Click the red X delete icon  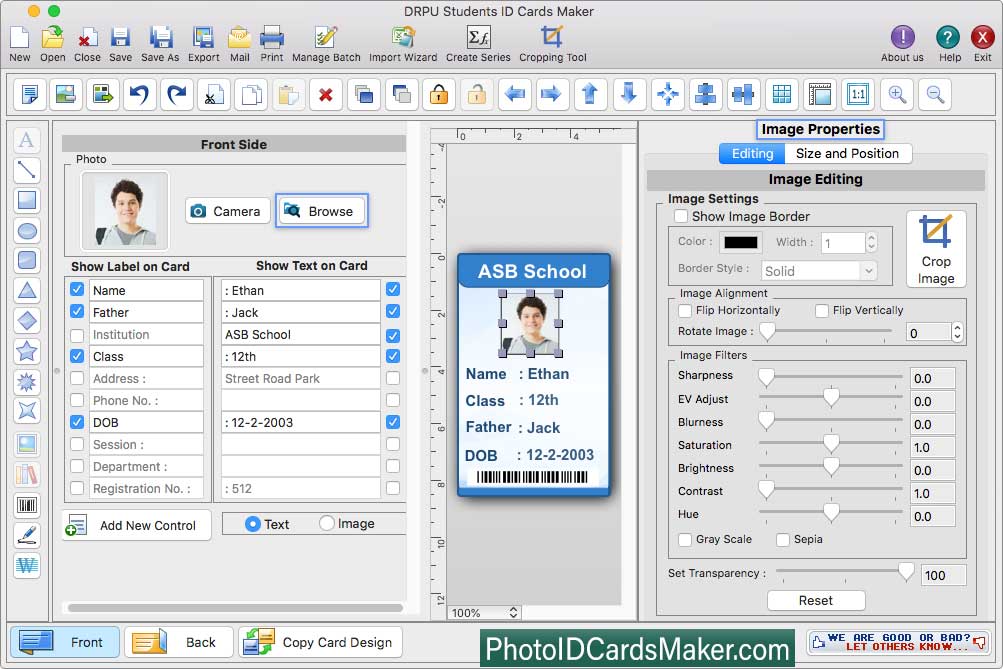(x=326, y=95)
